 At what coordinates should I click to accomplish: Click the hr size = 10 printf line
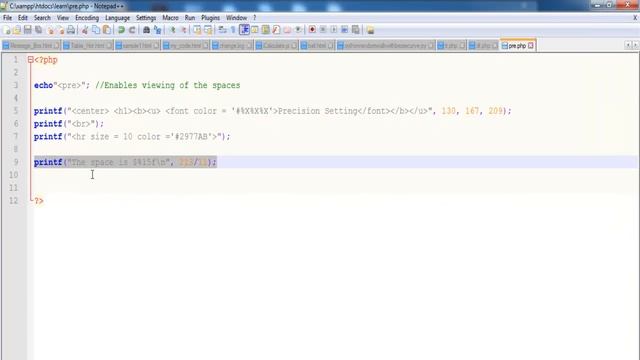click(132, 137)
